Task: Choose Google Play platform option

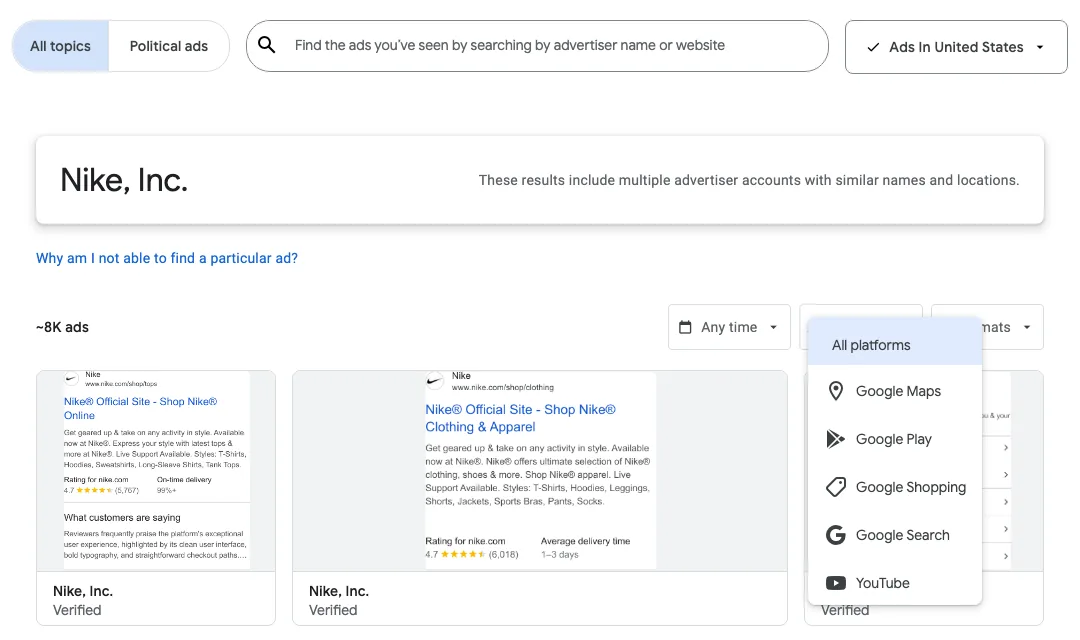Action: (895, 439)
